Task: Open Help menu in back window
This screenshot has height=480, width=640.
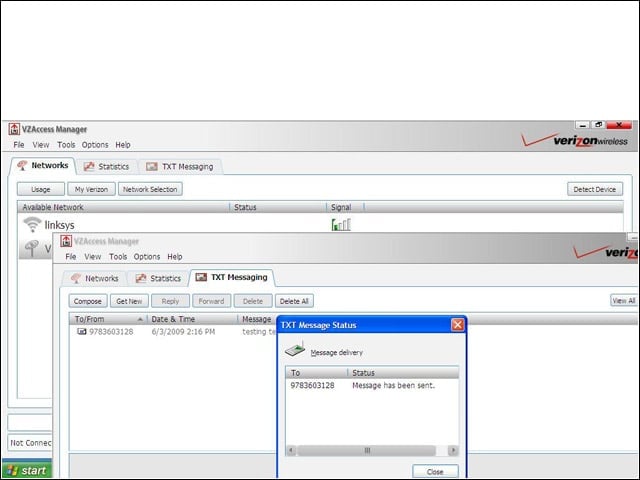Action: pos(123,145)
